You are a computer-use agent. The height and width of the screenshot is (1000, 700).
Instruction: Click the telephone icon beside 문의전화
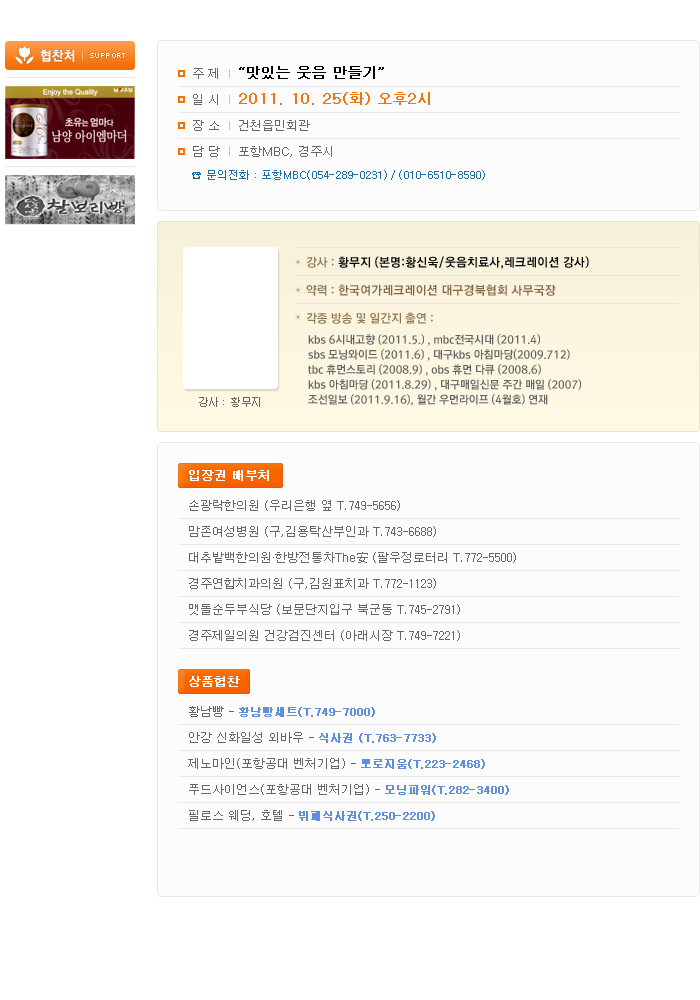click(x=196, y=175)
